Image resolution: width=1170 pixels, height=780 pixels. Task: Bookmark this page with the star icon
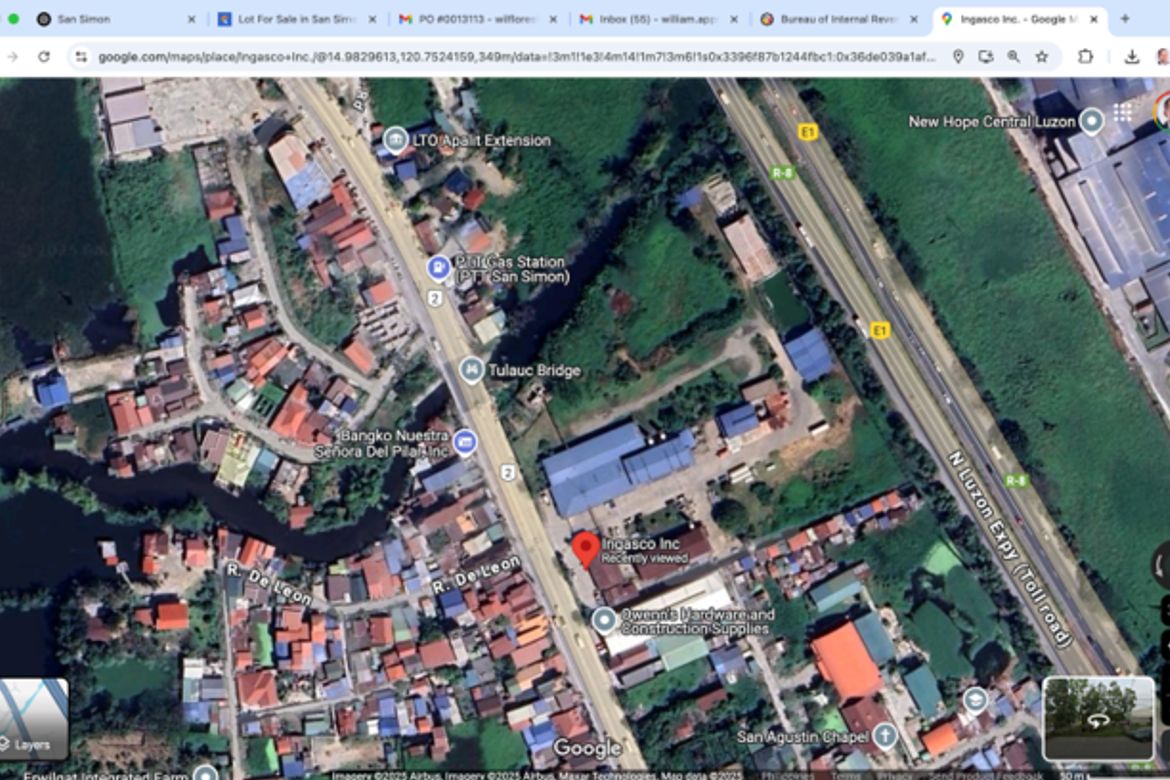[1042, 57]
